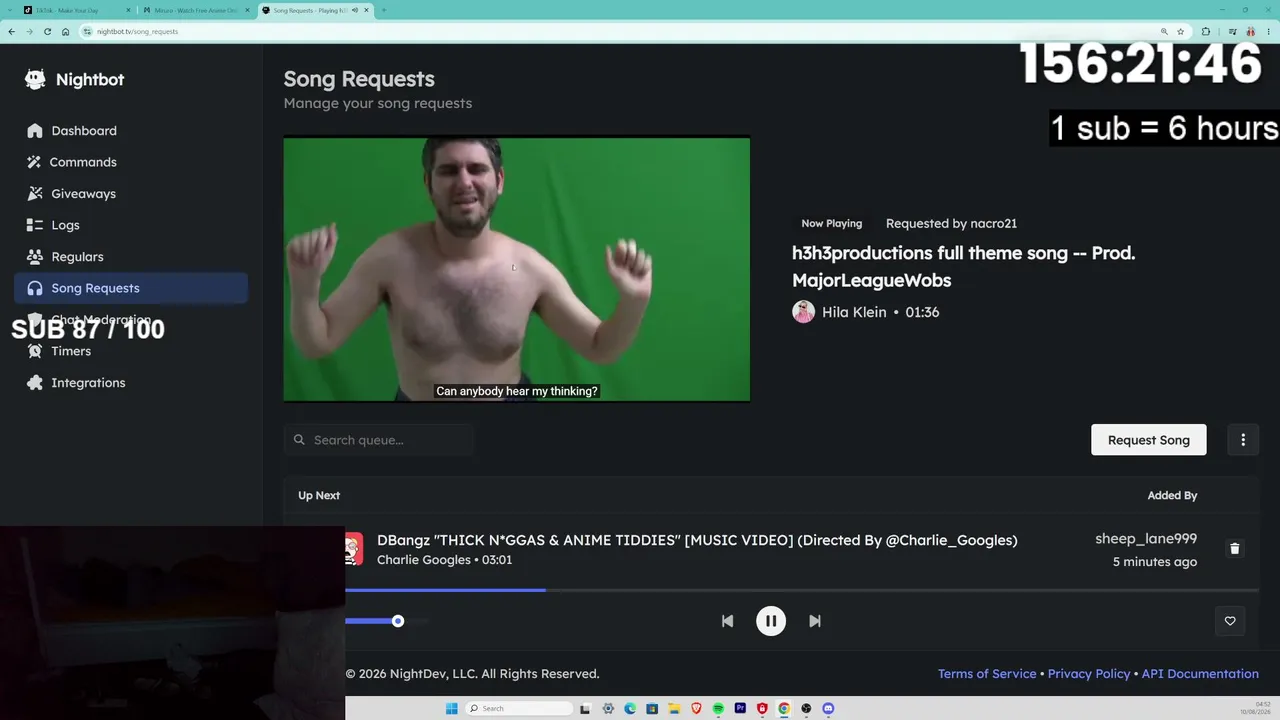
Task: Reload the Nightbot page
Action: (47, 31)
